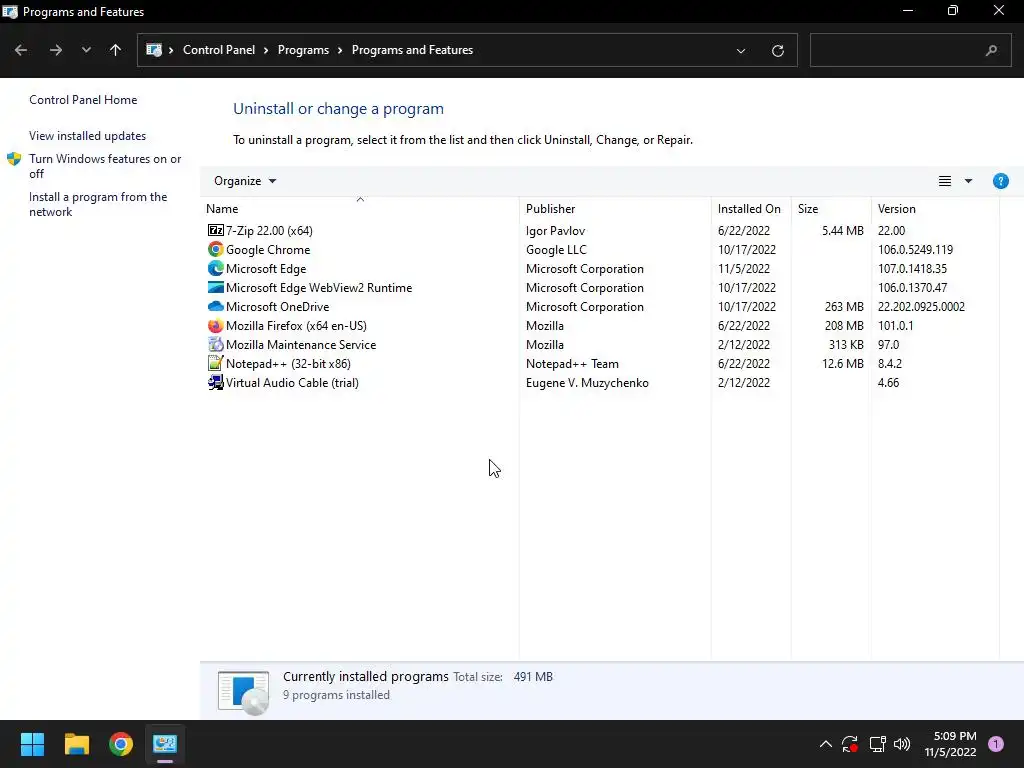Click the search magnifier icon
The image size is (1024, 768).
coord(991,50)
